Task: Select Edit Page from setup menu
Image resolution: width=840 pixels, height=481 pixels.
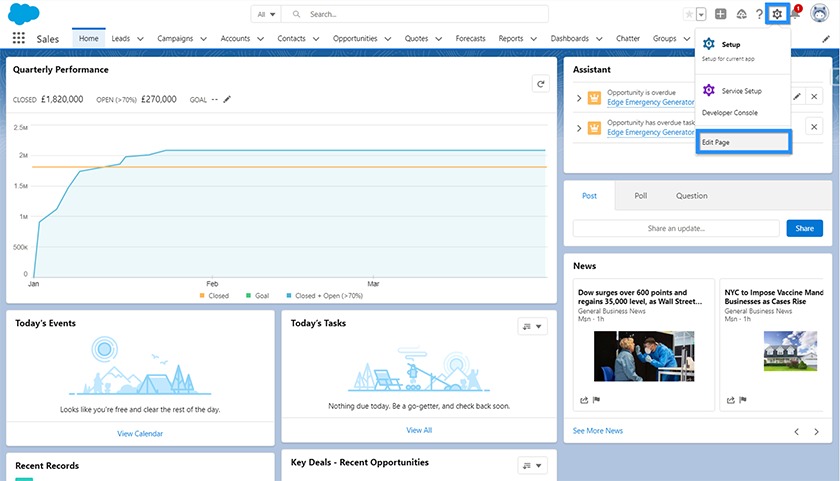Action: click(x=743, y=142)
